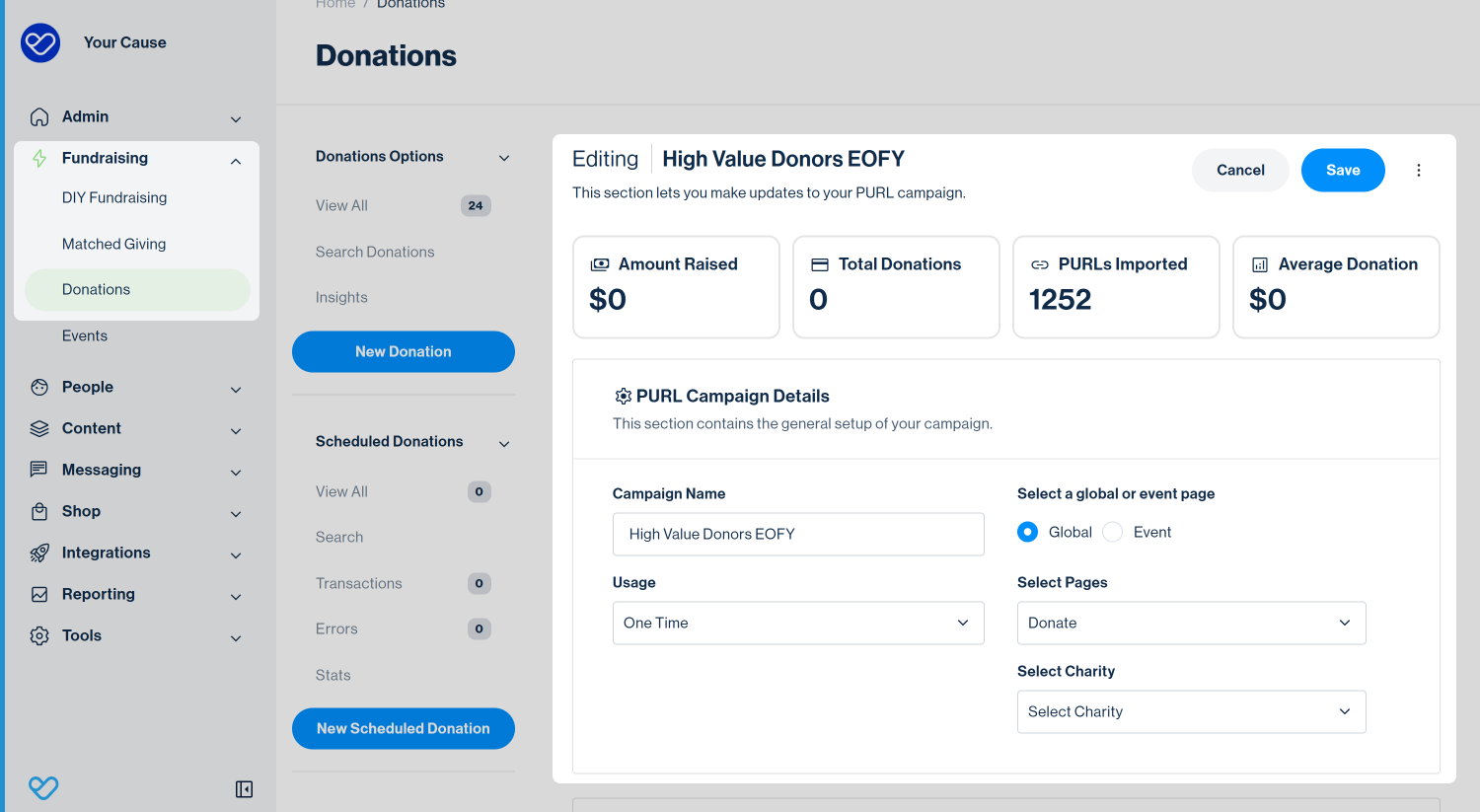Screen dimensions: 1480x812
Task: Click the Save button
Action: (1343, 170)
